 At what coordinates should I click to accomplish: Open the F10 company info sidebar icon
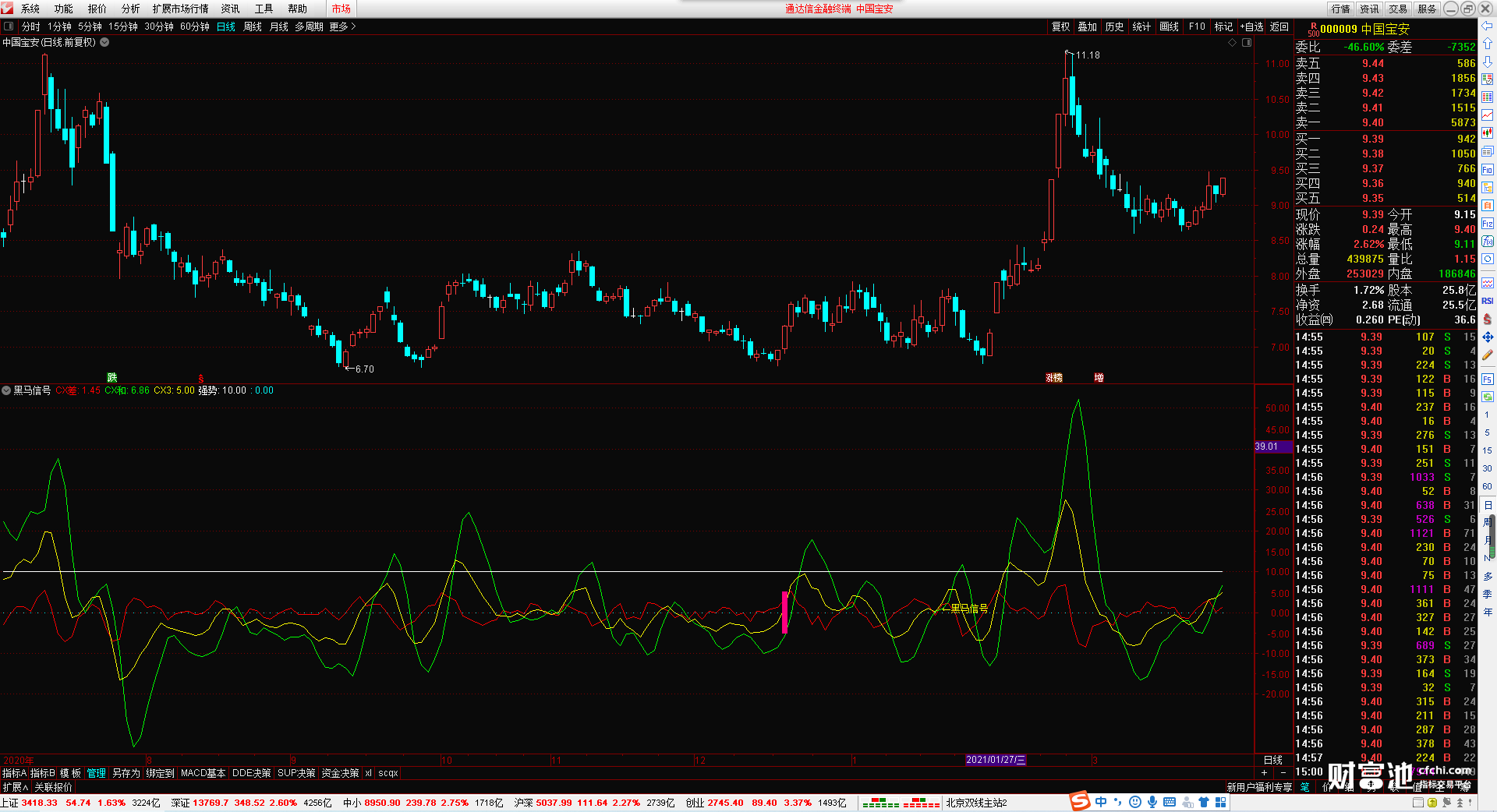tap(1488, 169)
